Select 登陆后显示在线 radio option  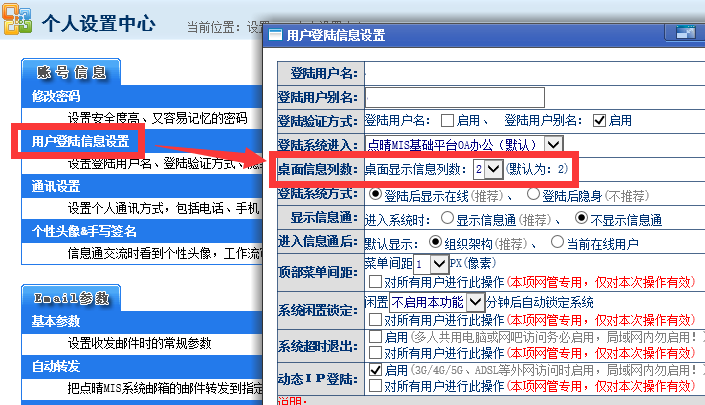point(375,195)
